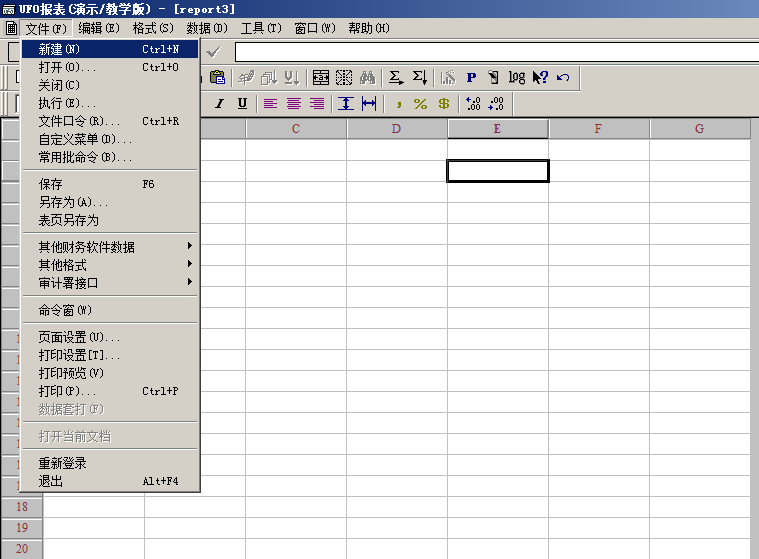Open the 窗口(W) menu

pyautogui.click(x=315, y=29)
